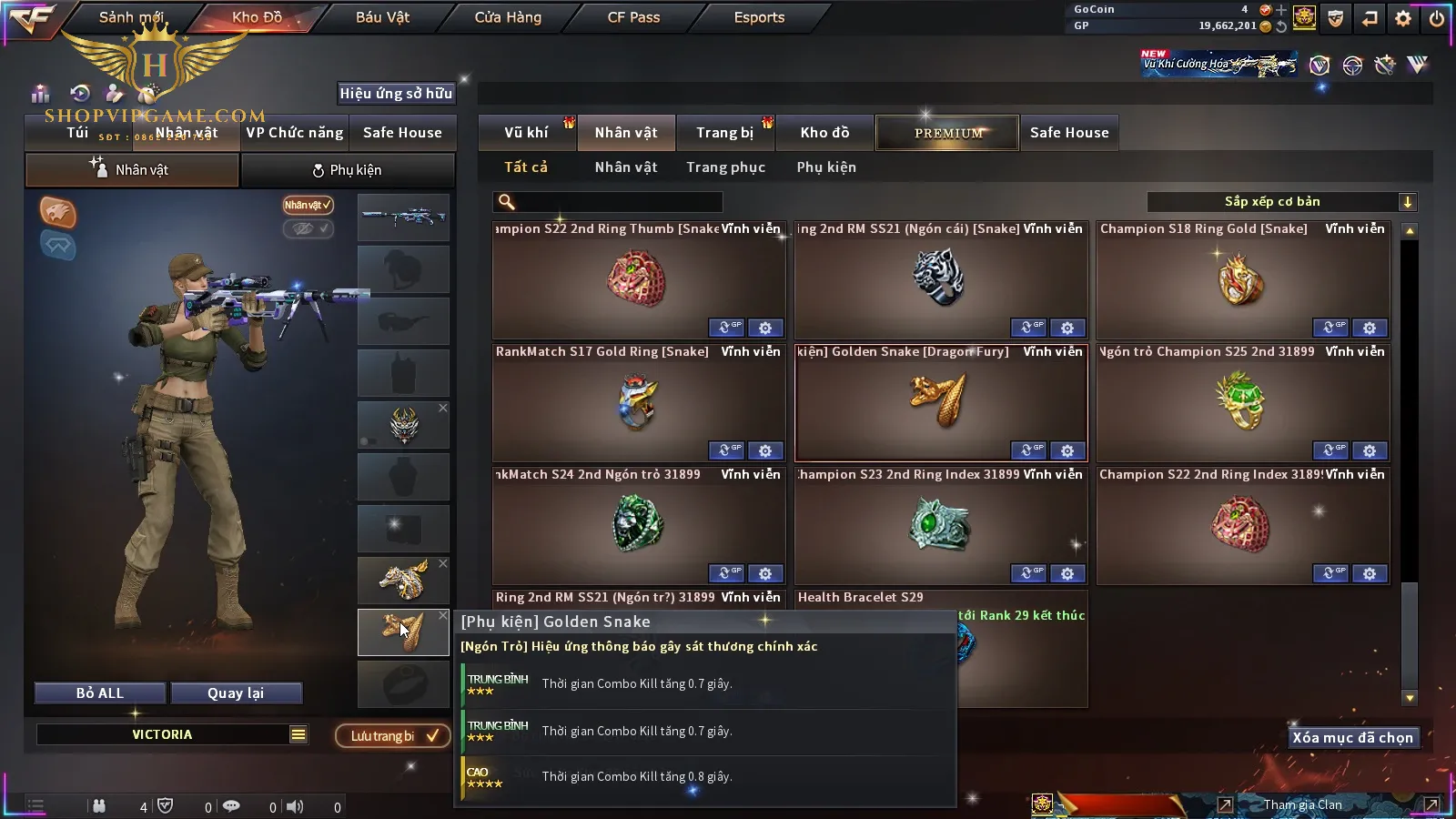Open the Cửa Hàng menu

tap(508, 17)
